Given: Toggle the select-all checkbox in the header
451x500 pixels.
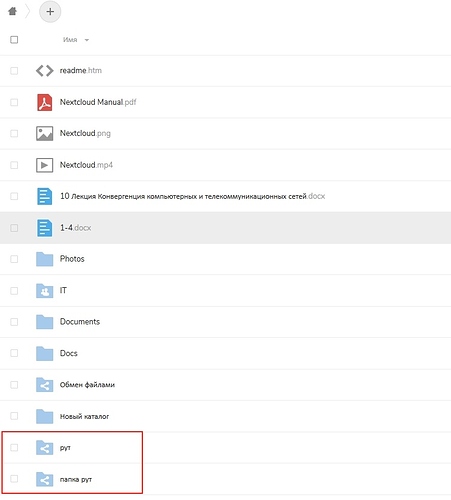Looking at the screenshot, I should tap(14, 40).
